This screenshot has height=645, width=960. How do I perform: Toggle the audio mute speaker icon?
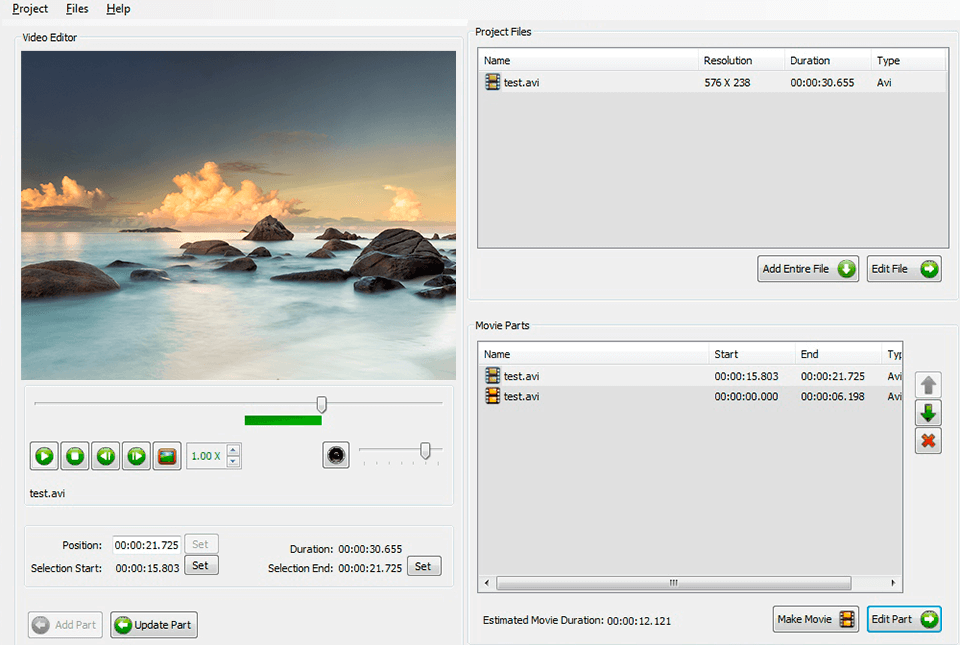[x=336, y=454]
